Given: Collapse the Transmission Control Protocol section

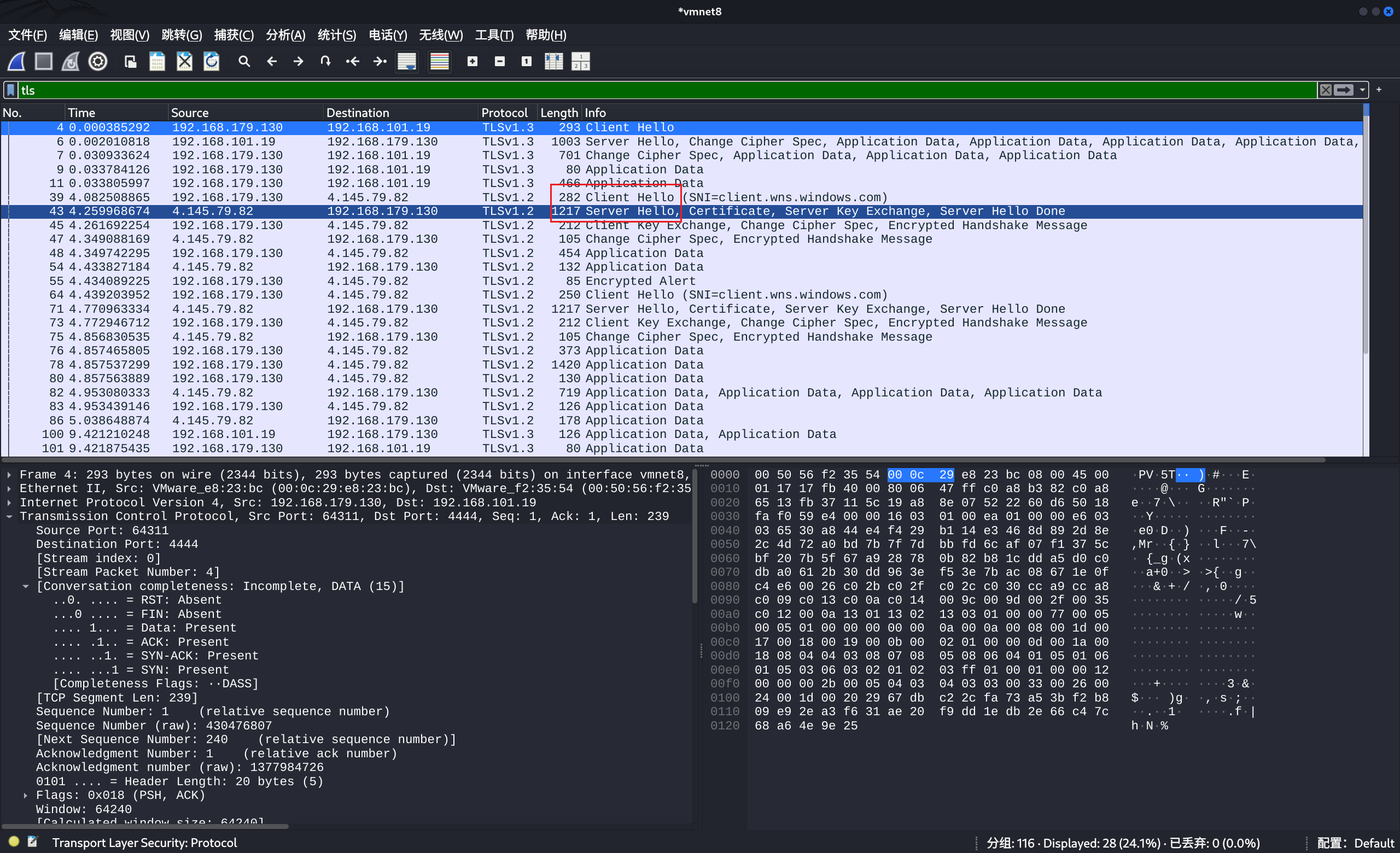Looking at the screenshot, I should pyautogui.click(x=10, y=516).
